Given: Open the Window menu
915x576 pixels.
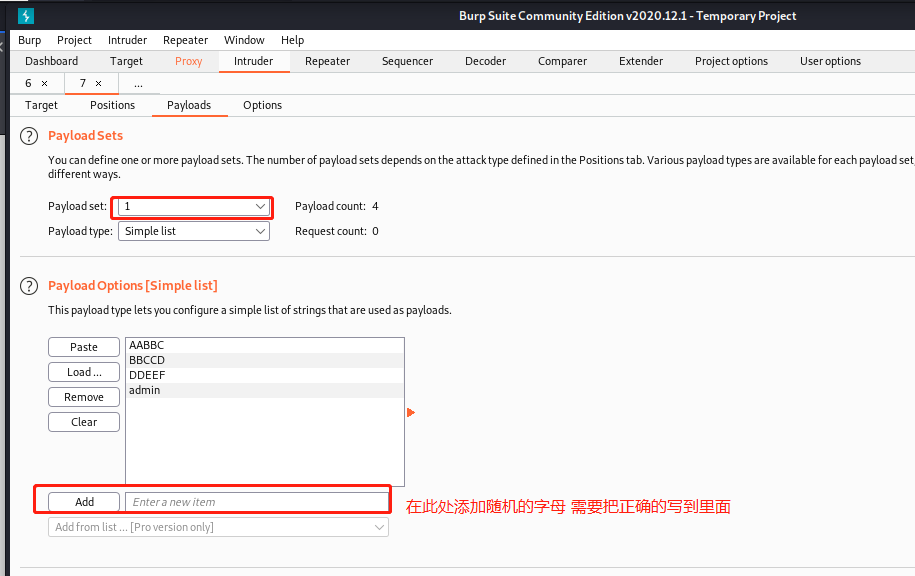Looking at the screenshot, I should [244, 40].
